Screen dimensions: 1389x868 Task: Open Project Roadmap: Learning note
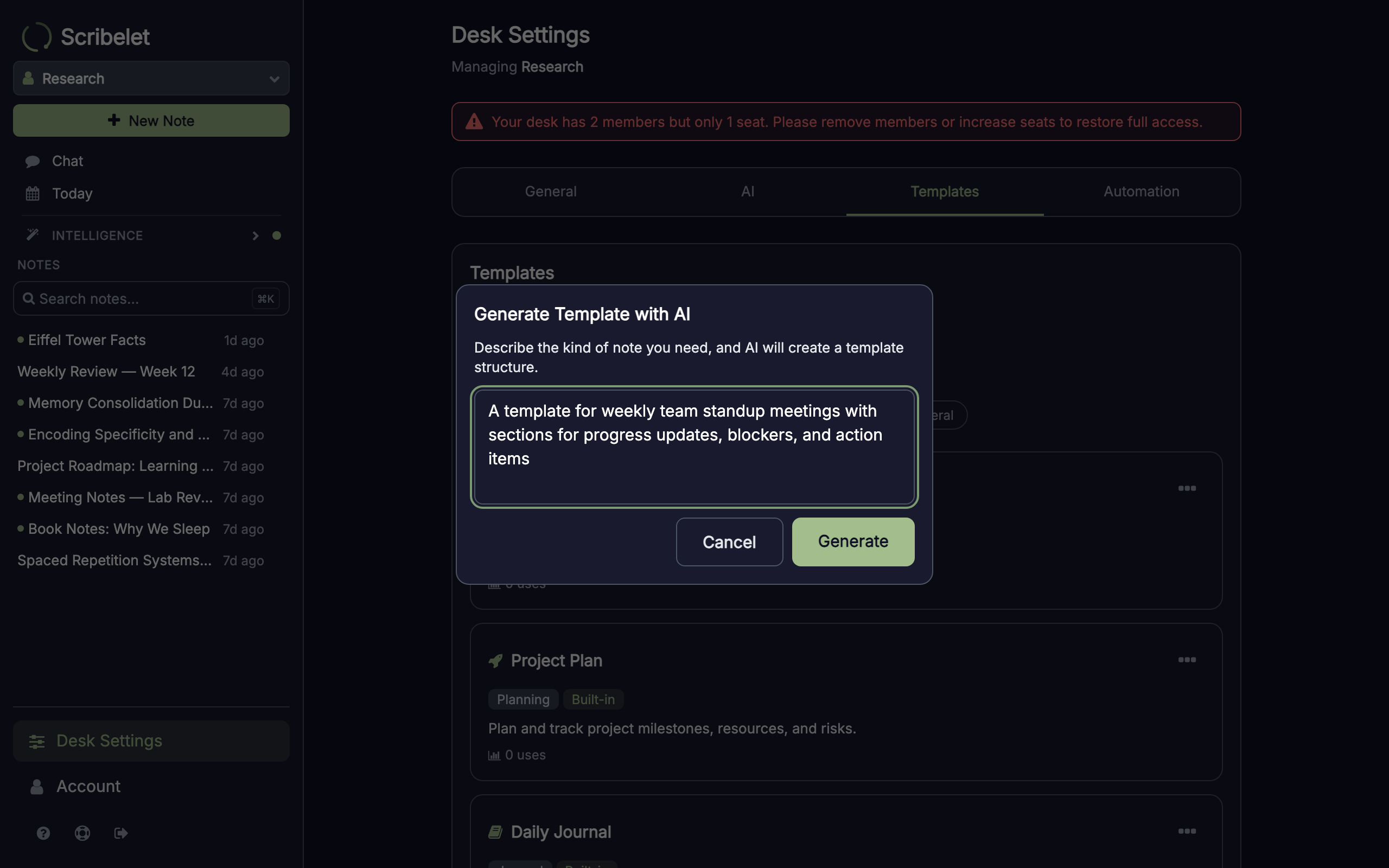tap(141, 466)
